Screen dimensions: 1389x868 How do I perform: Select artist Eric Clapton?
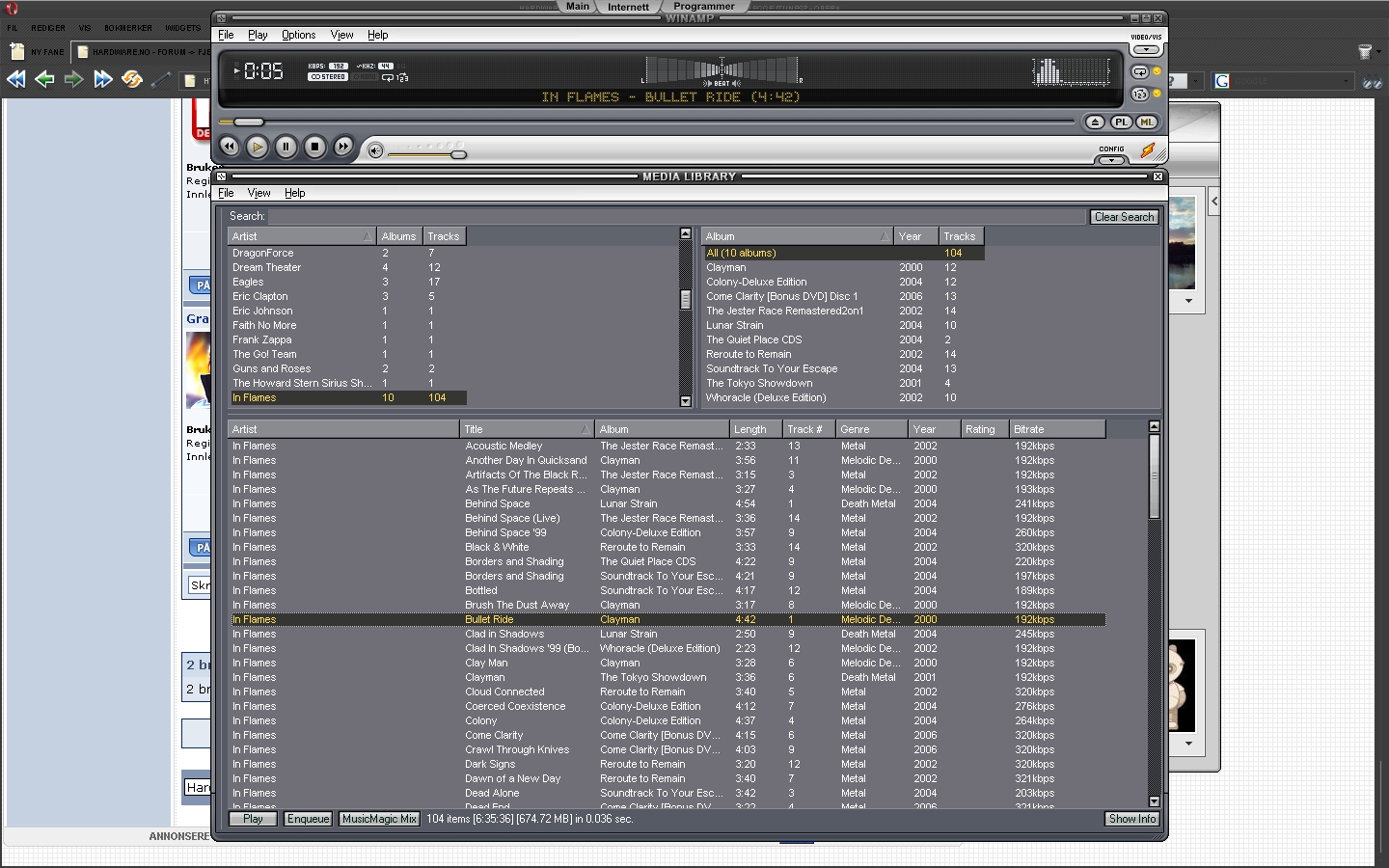point(347,296)
